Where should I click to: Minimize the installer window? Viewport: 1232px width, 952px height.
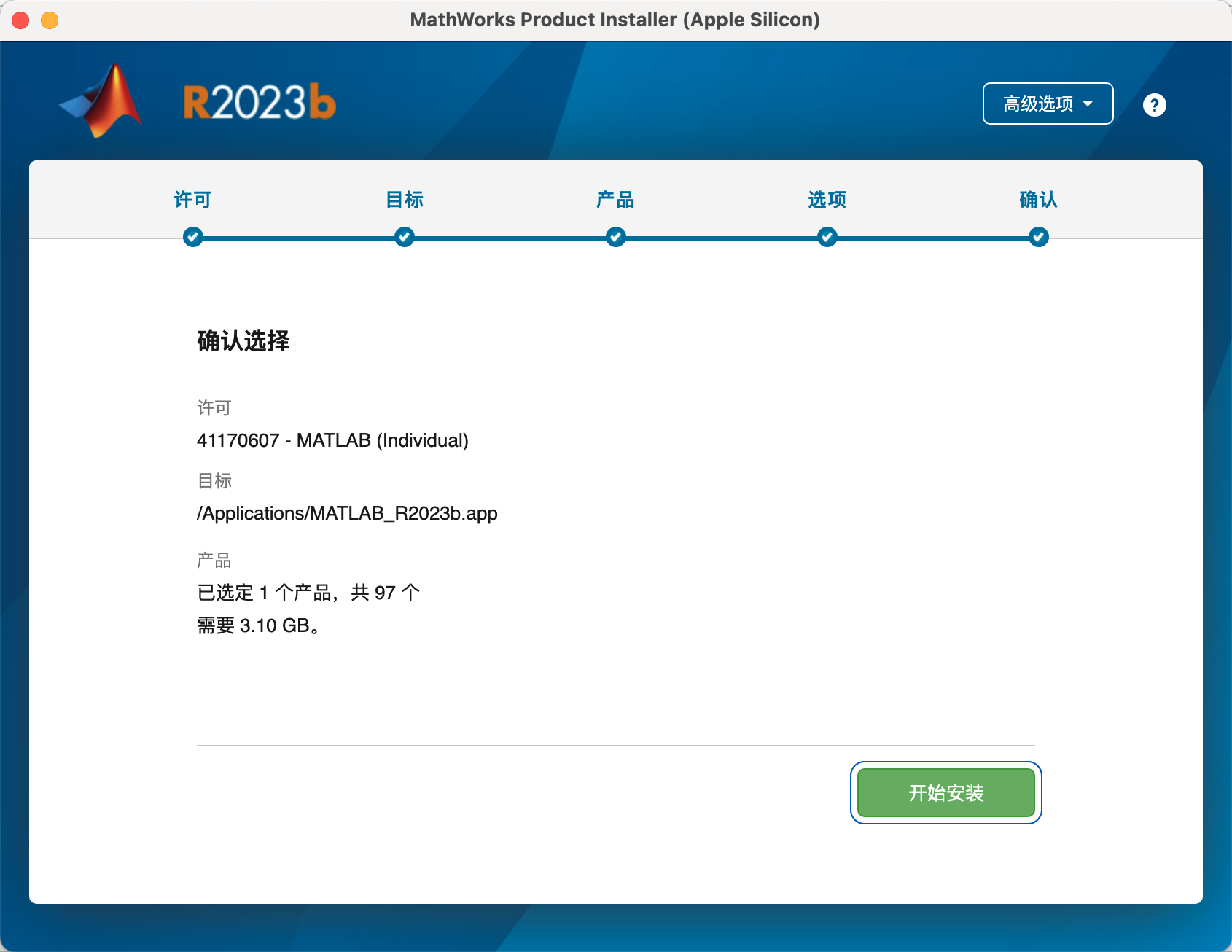pyautogui.click(x=50, y=20)
